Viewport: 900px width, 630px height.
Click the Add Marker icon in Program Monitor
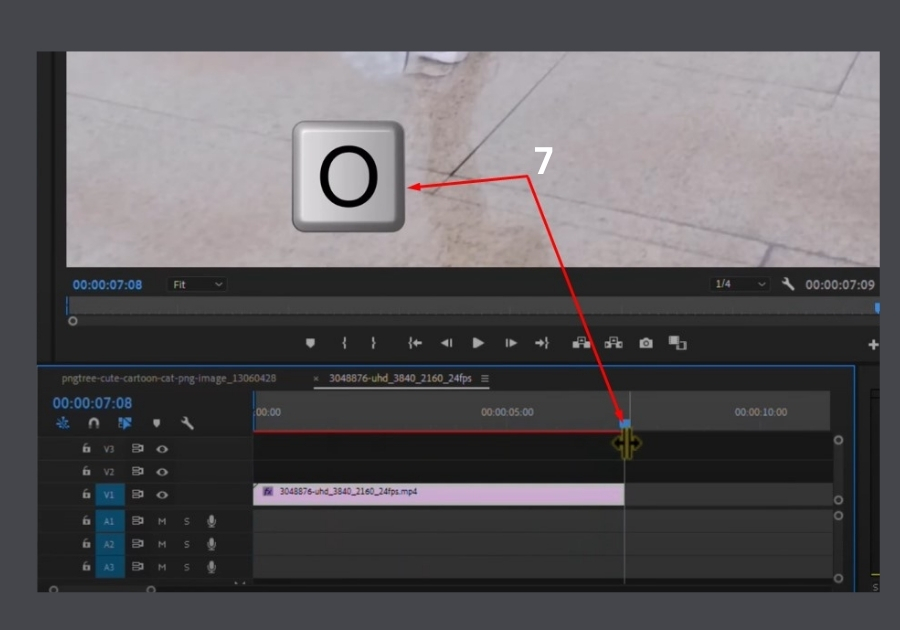click(310, 343)
